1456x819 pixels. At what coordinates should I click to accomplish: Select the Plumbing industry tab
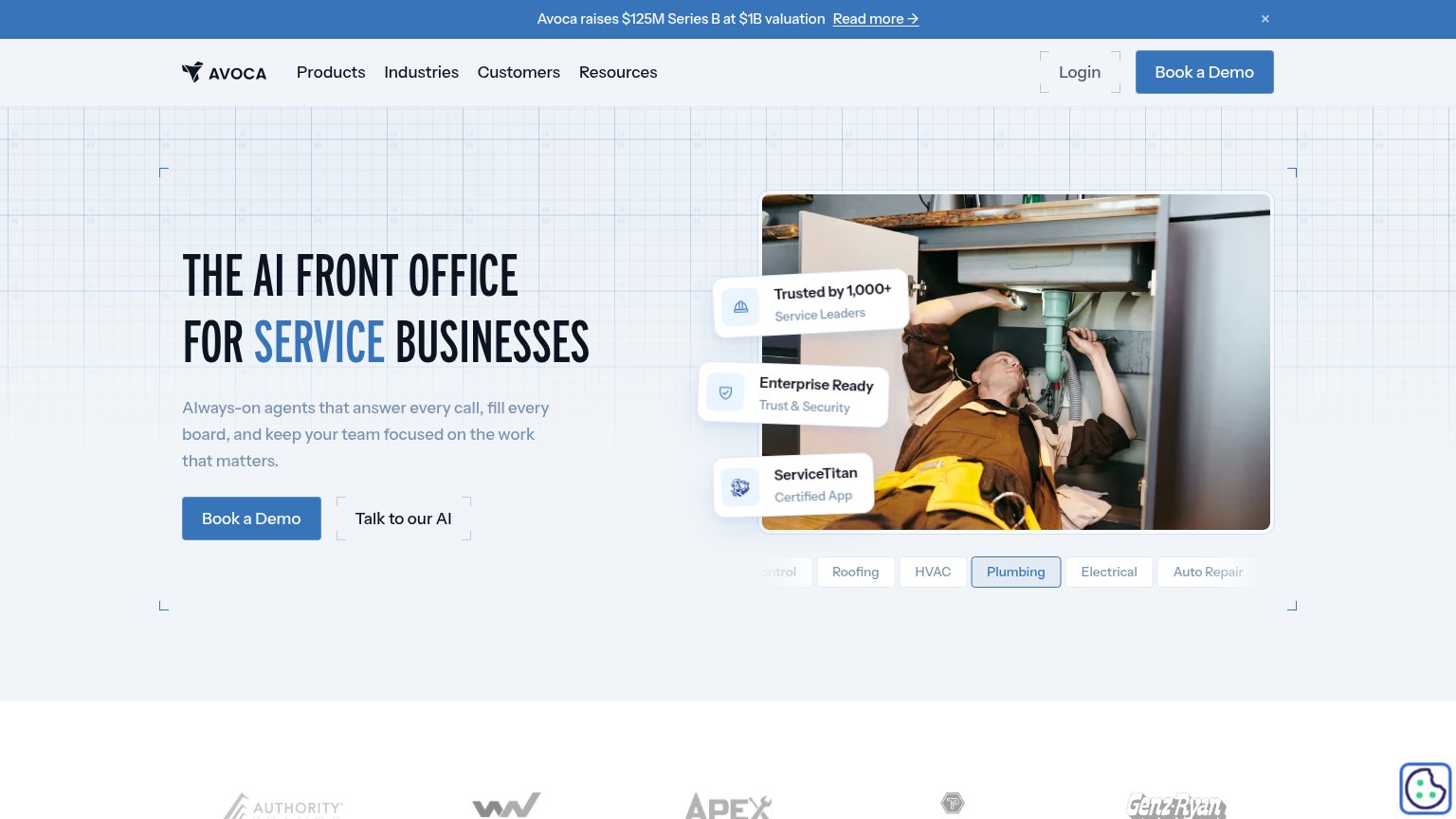click(1016, 573)
